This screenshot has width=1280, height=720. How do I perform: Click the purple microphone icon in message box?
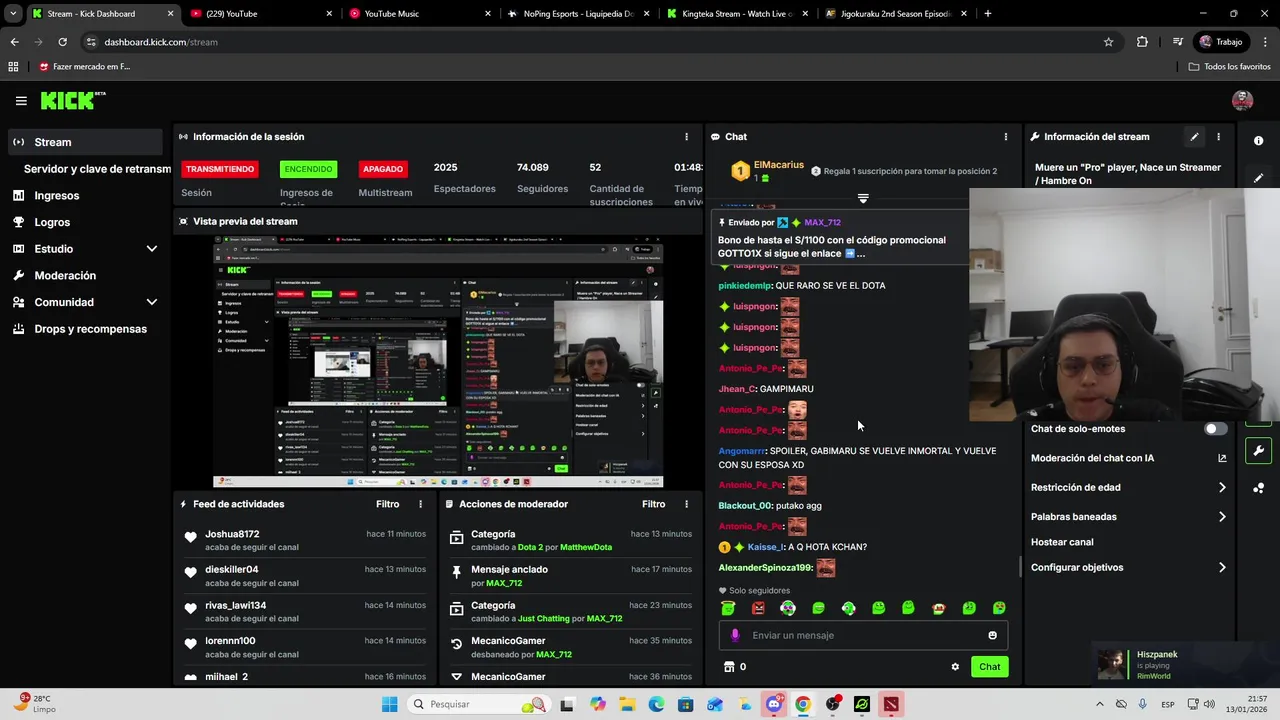coord(735,635)
